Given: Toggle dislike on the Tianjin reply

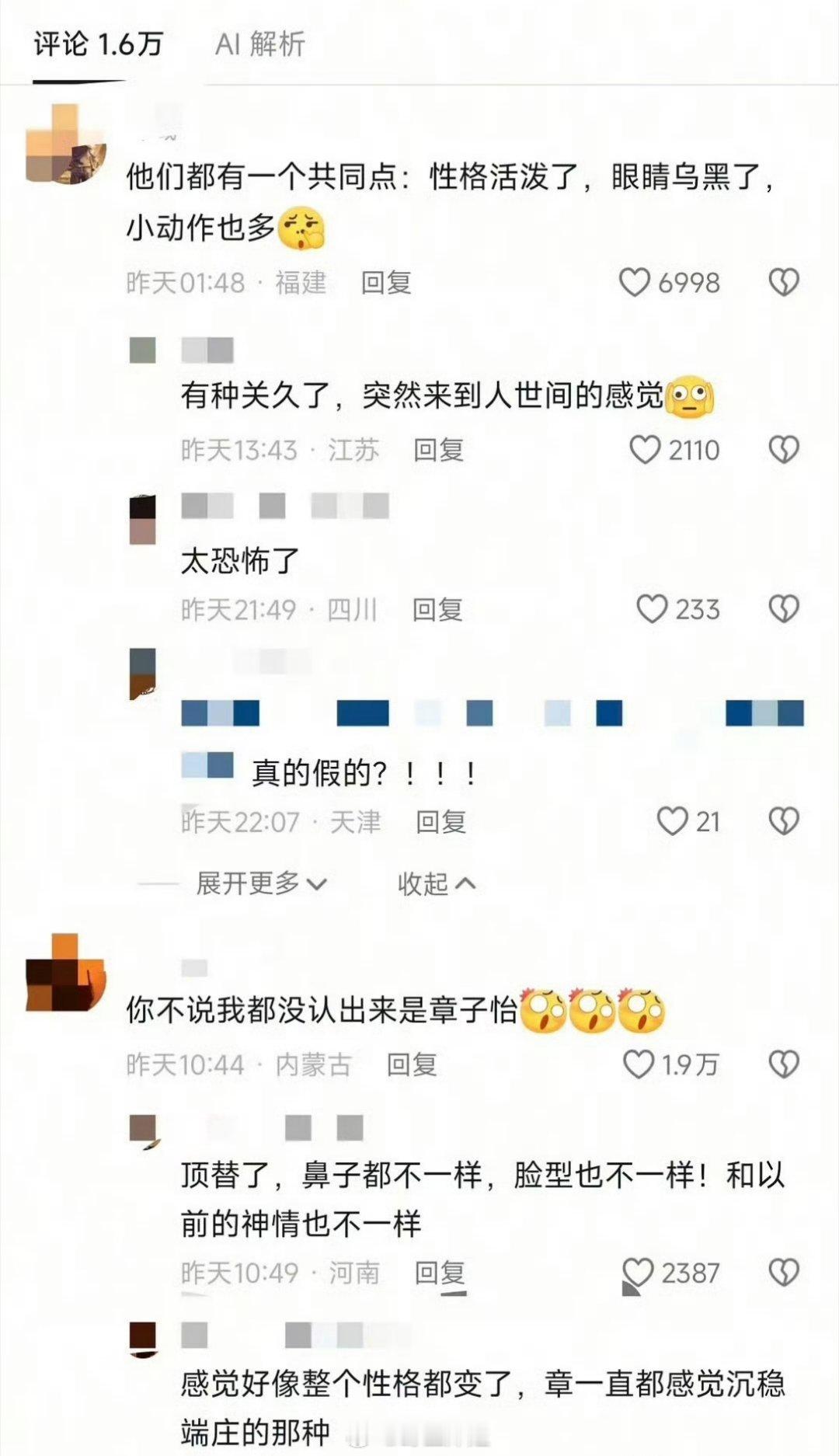Looking at the screenshot, I should click(x=783, y=821).
